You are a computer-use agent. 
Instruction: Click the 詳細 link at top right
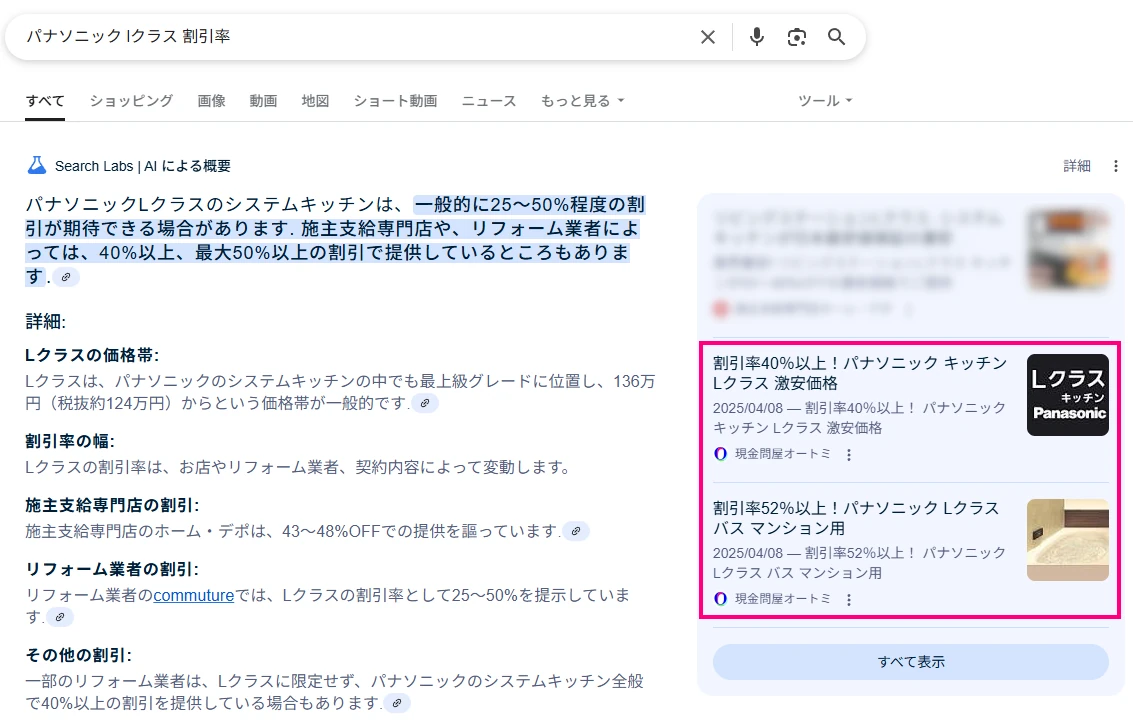point(1077,166)
